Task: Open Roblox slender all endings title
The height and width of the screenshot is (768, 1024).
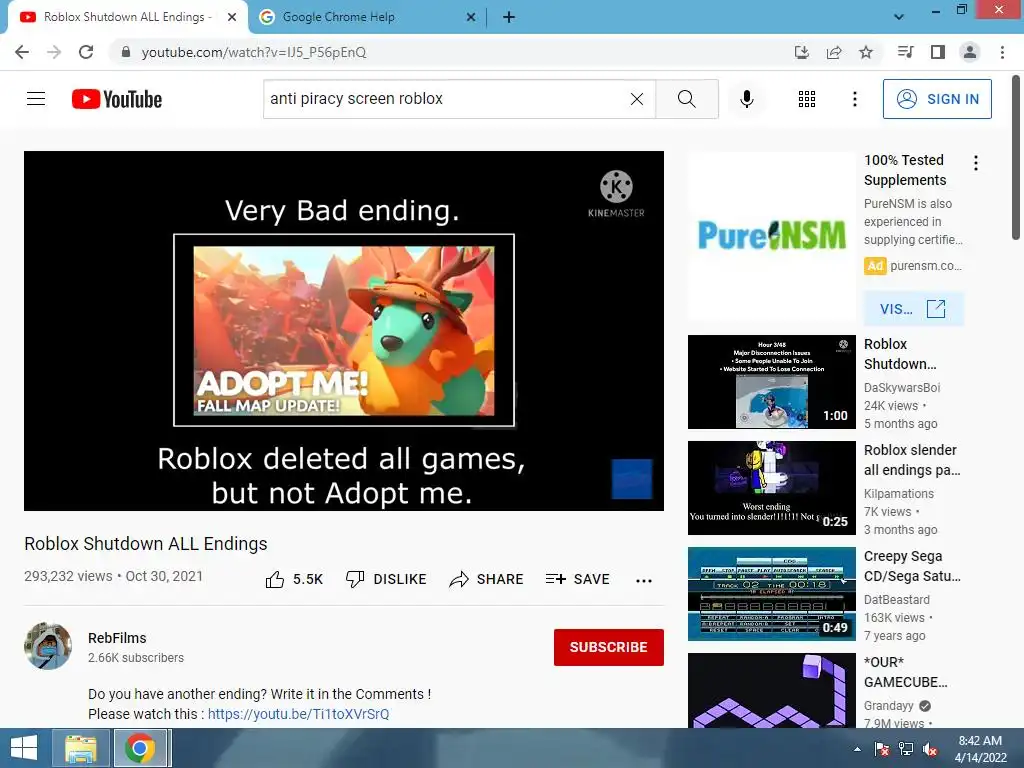Action: point(912,460)
